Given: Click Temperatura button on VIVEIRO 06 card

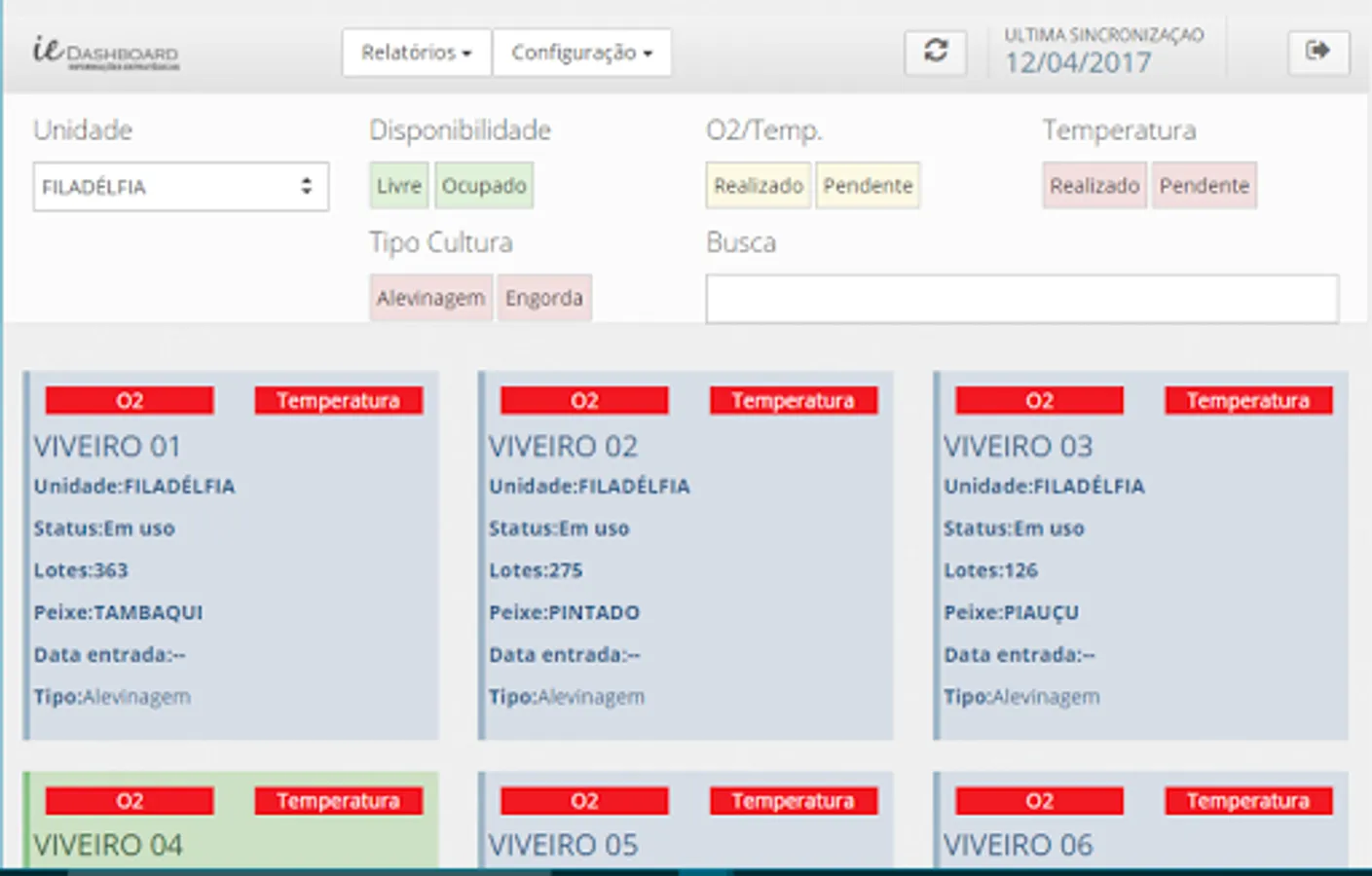Looking at the screenshot, I should [1248, 801].
